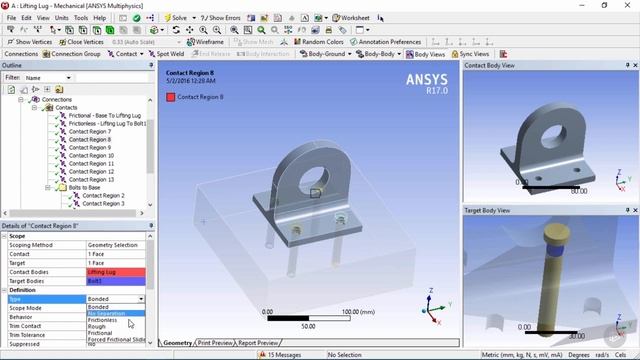Choose No Separation in Type list
Image resolution: width=640 pixels, height=360 pixels.
[x=116, y=313]
